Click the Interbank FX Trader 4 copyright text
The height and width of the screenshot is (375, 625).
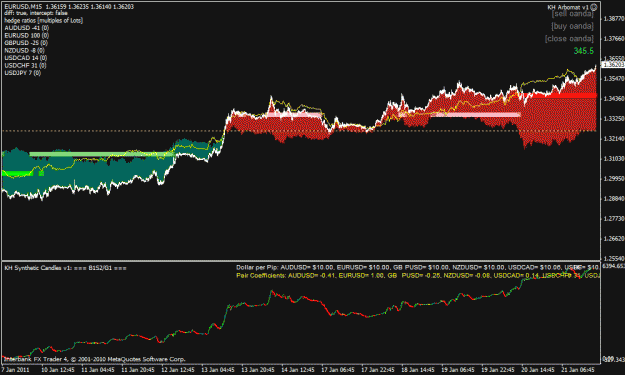pos(94,359)
